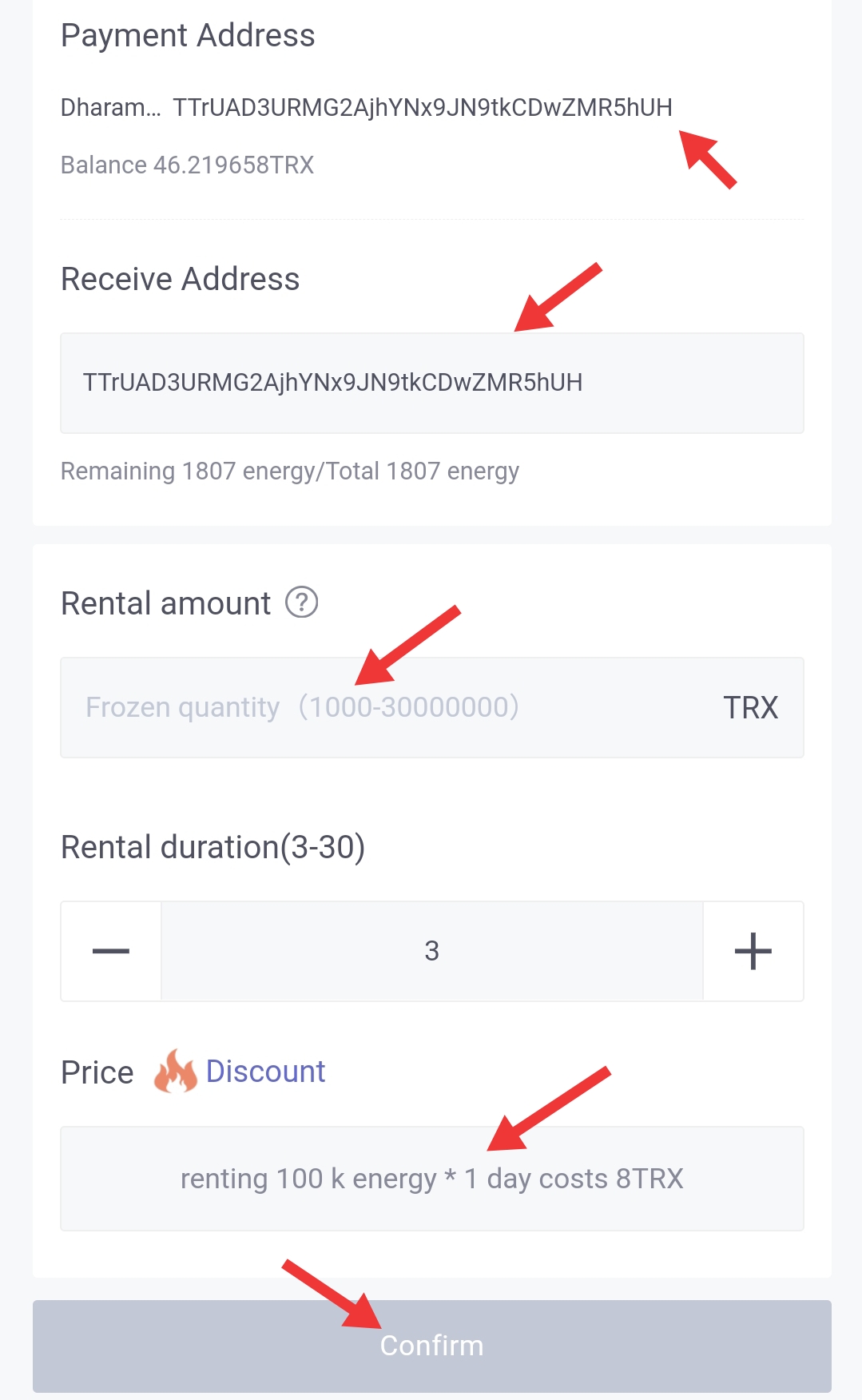The width and height of the screenshot is (862, 1400).
Task: Tap the Balance 46.219658TRX text
Action: (188, 165)
